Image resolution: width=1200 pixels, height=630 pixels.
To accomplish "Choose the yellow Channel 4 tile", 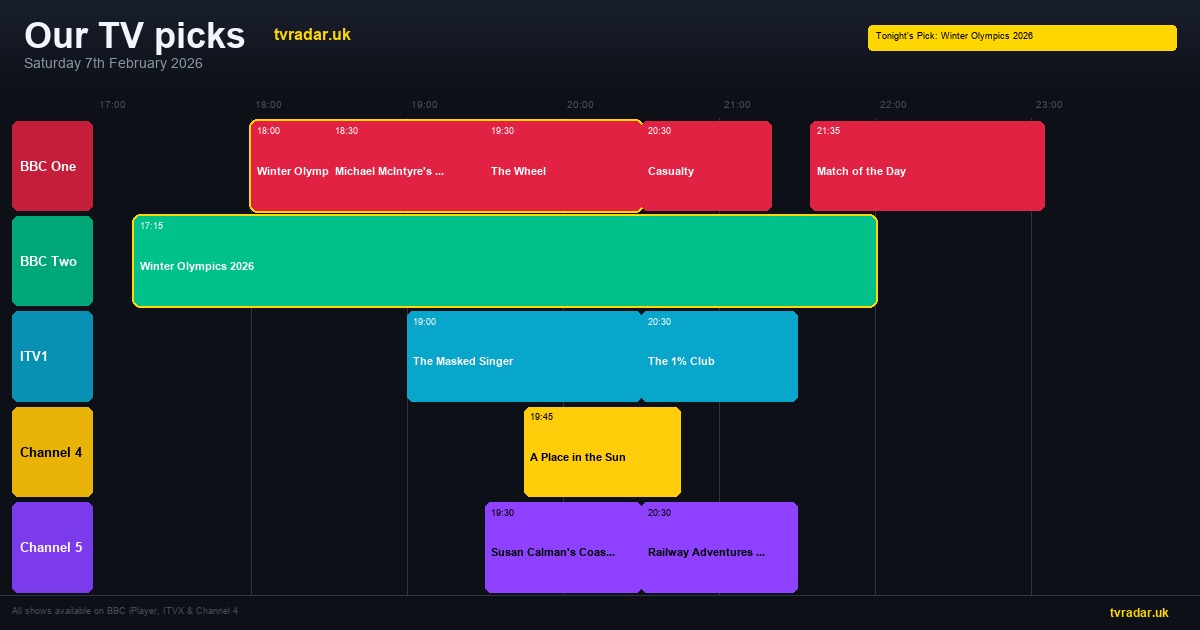I will click(52, 452).
